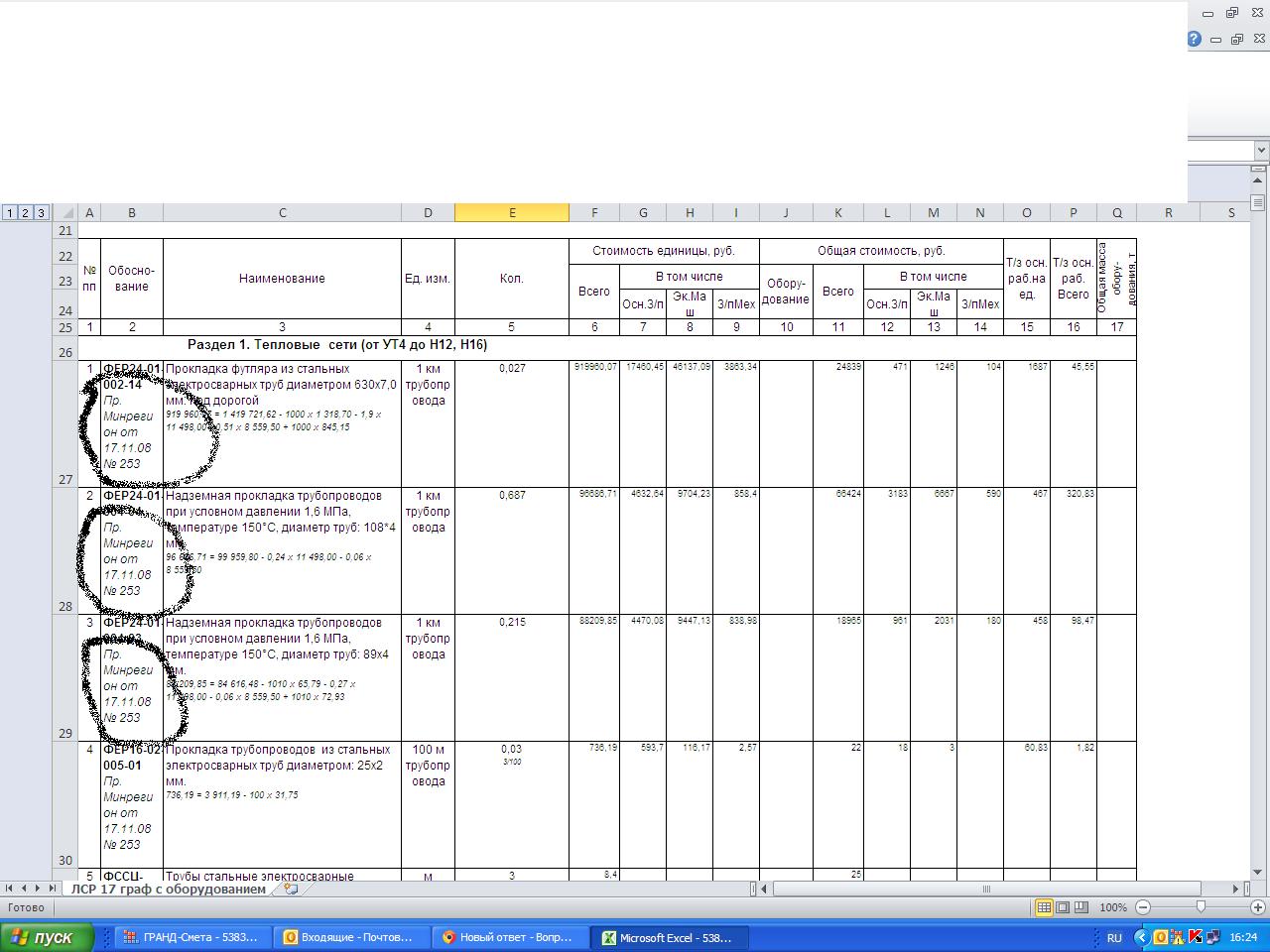Click the zoom in plus button
The width and height of the screenshot is (1270, 952).
(1258, 907)
